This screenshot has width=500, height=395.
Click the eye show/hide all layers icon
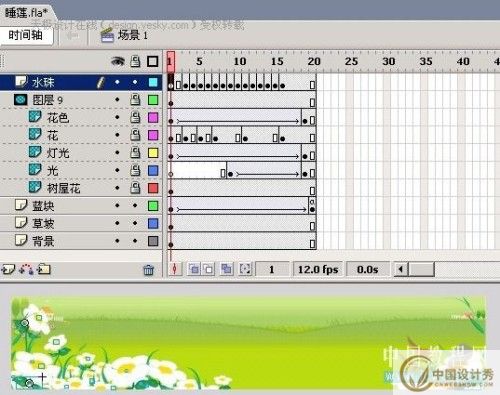(x=118, y=61)
